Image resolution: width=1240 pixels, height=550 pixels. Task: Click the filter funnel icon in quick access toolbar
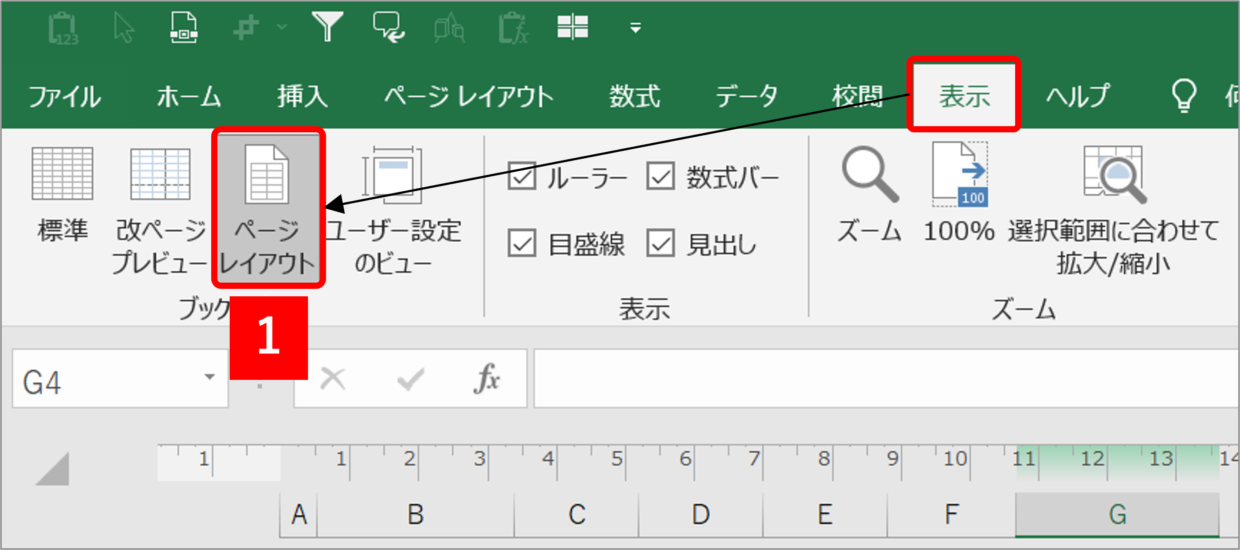328,27
